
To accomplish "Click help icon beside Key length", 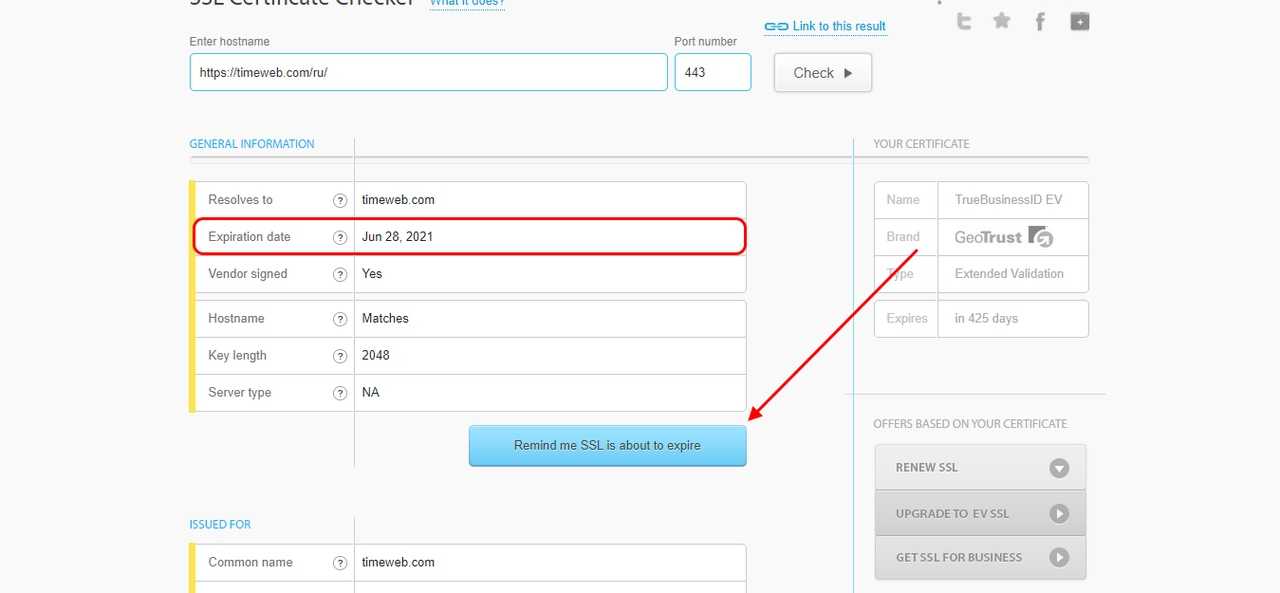I will [340, 356].
